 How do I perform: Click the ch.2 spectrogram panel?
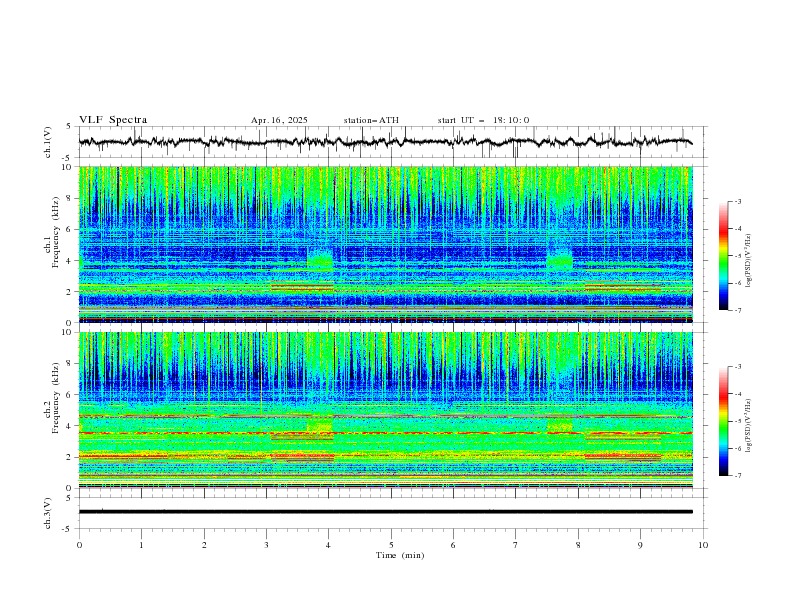click(x=386, y=410)
